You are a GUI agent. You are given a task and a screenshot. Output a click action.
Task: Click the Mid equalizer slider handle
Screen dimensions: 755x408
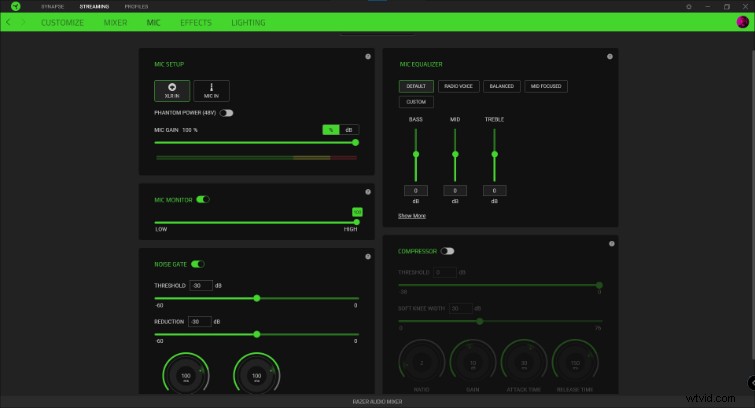pos(455,154)
